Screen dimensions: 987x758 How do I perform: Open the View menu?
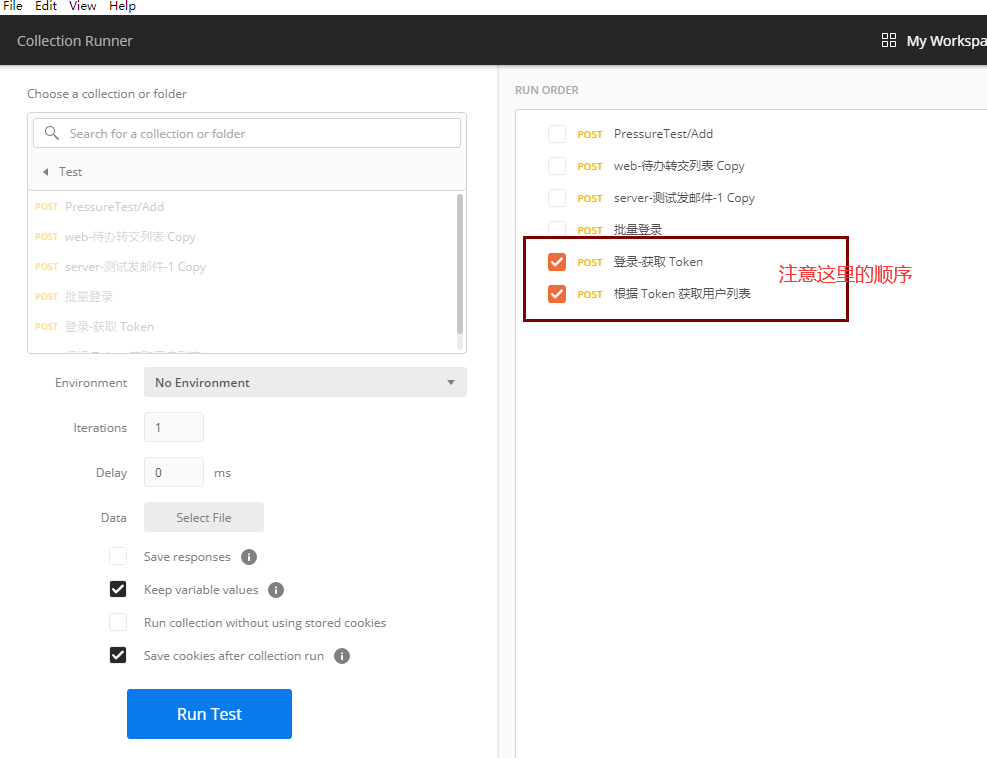pyautogui.click(x=83, y=6)
